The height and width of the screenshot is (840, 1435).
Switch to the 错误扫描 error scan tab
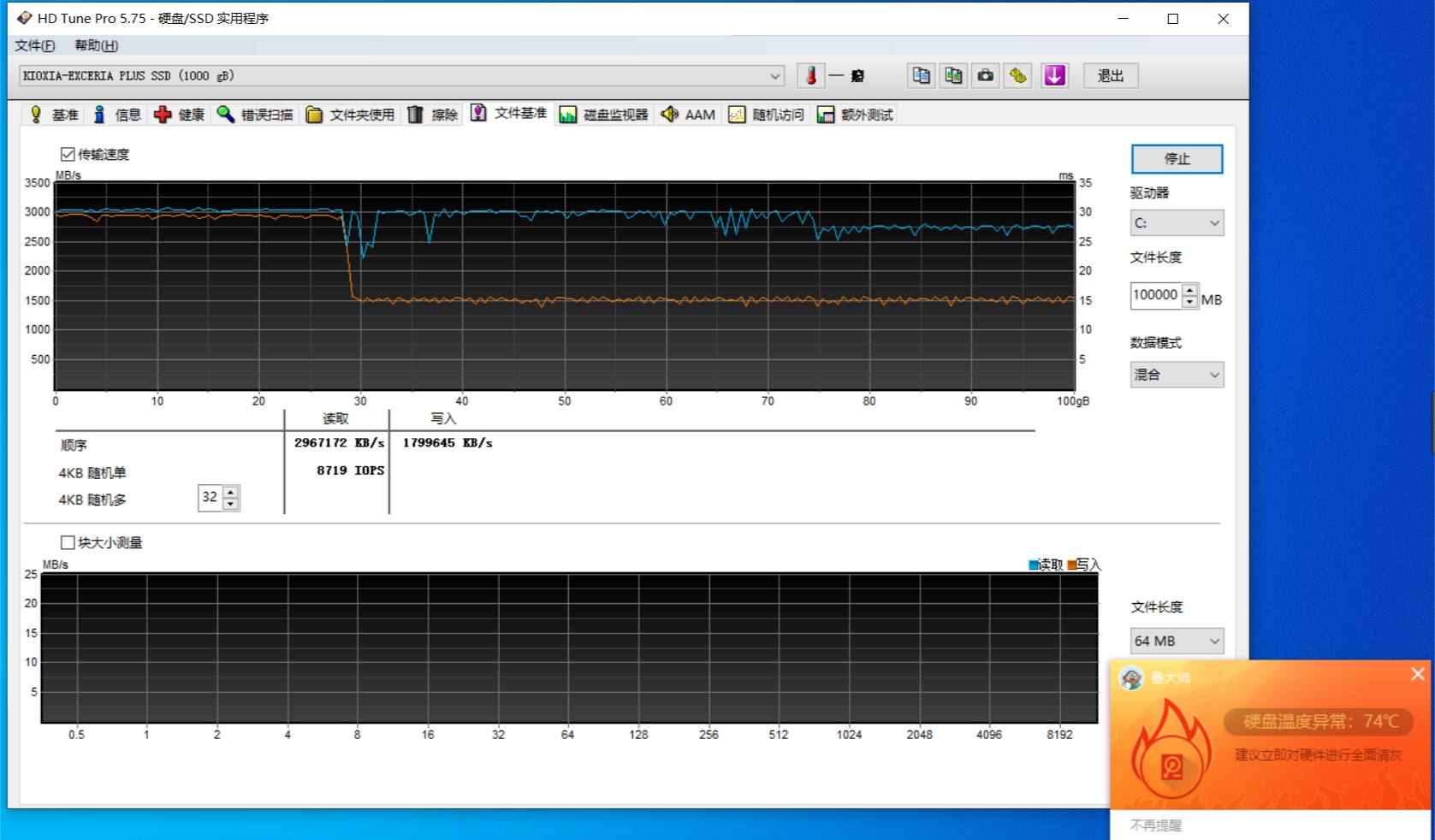pyautogui.click(x=255, y=115)
